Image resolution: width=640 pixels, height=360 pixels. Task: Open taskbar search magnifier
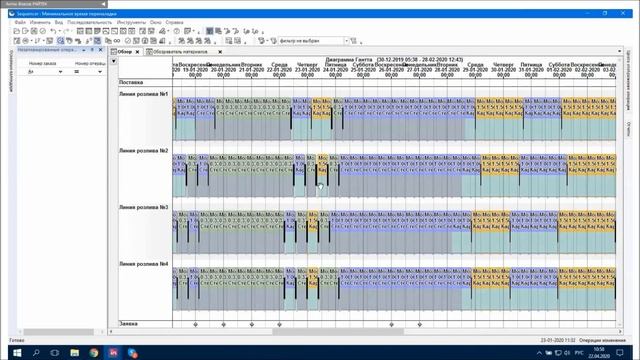point(36,352)
